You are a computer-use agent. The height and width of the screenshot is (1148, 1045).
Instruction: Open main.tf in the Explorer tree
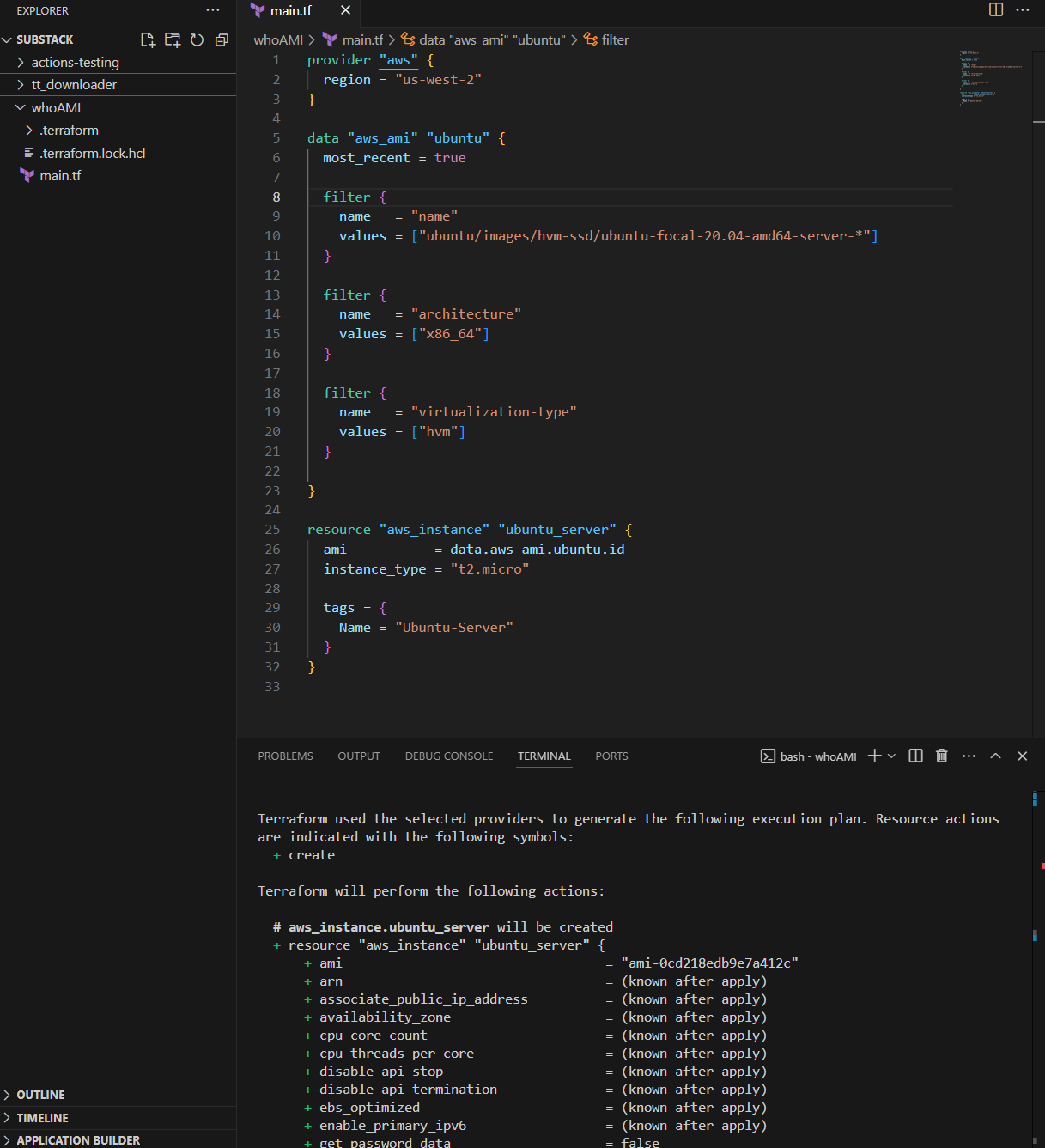pyautogui.click(x=118, y=175)
